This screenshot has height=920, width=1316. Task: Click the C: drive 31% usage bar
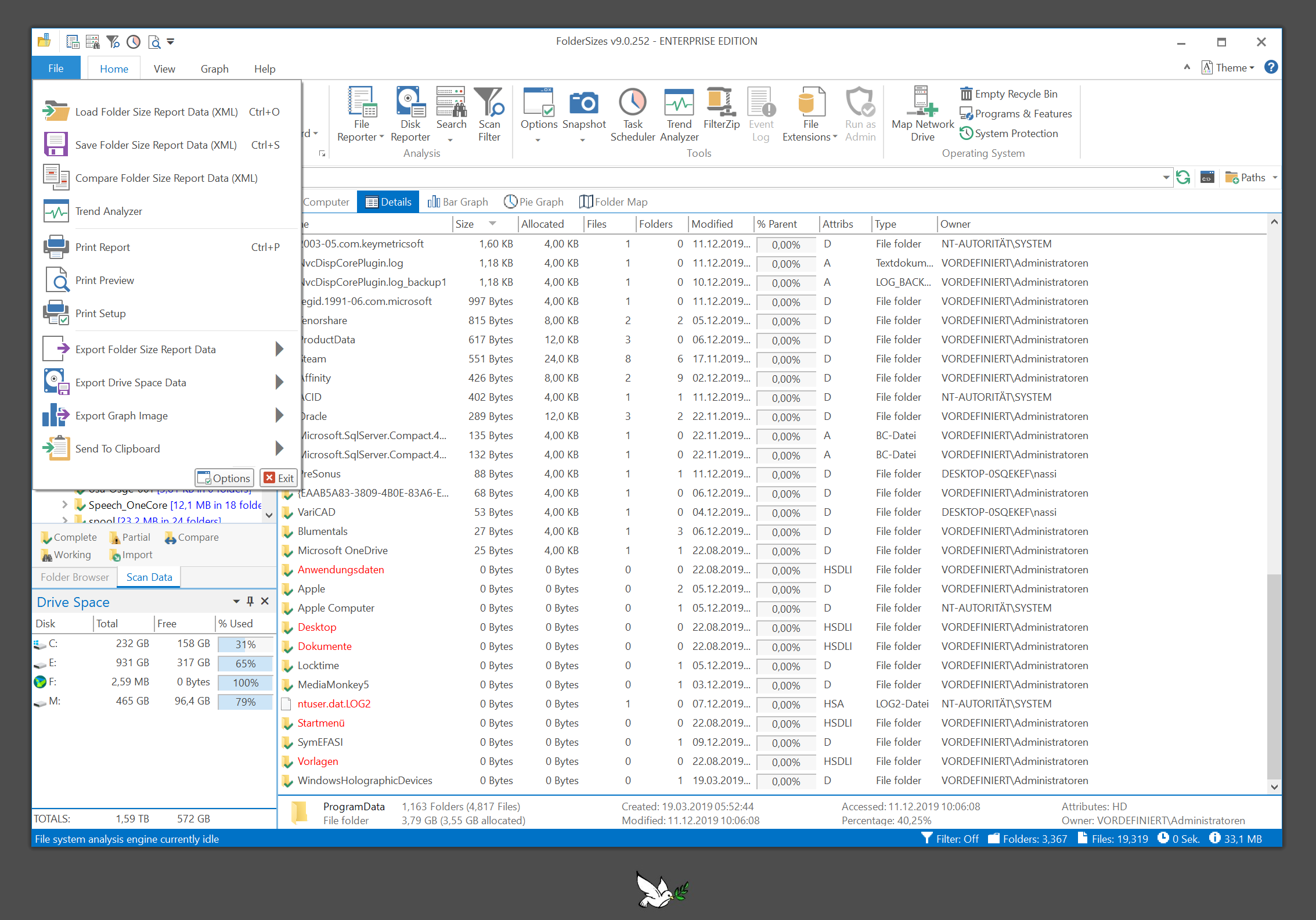pyautogui.click(x=245, y=644)
